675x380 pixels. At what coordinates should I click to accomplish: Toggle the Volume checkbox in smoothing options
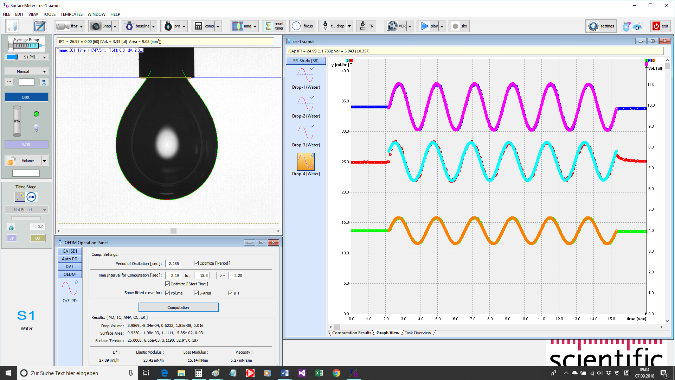pos(167,293)
